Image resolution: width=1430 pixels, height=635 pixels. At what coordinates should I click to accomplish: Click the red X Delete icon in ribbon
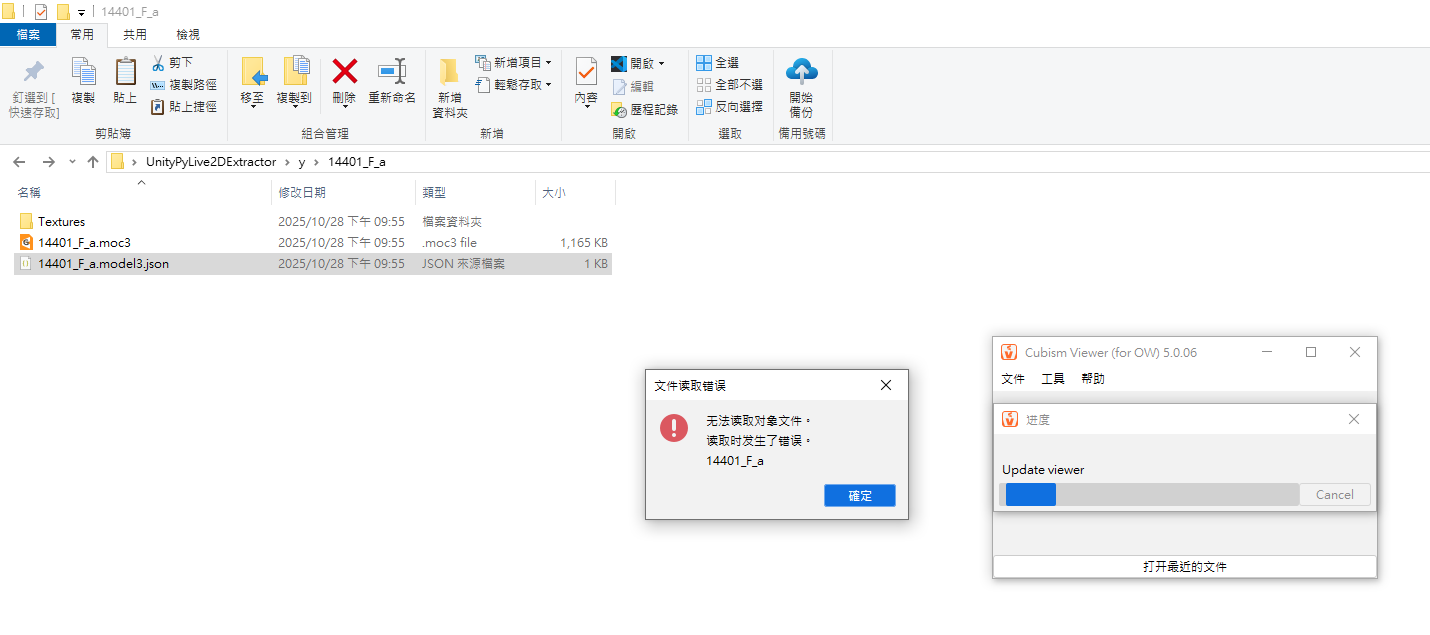point(344,72)
